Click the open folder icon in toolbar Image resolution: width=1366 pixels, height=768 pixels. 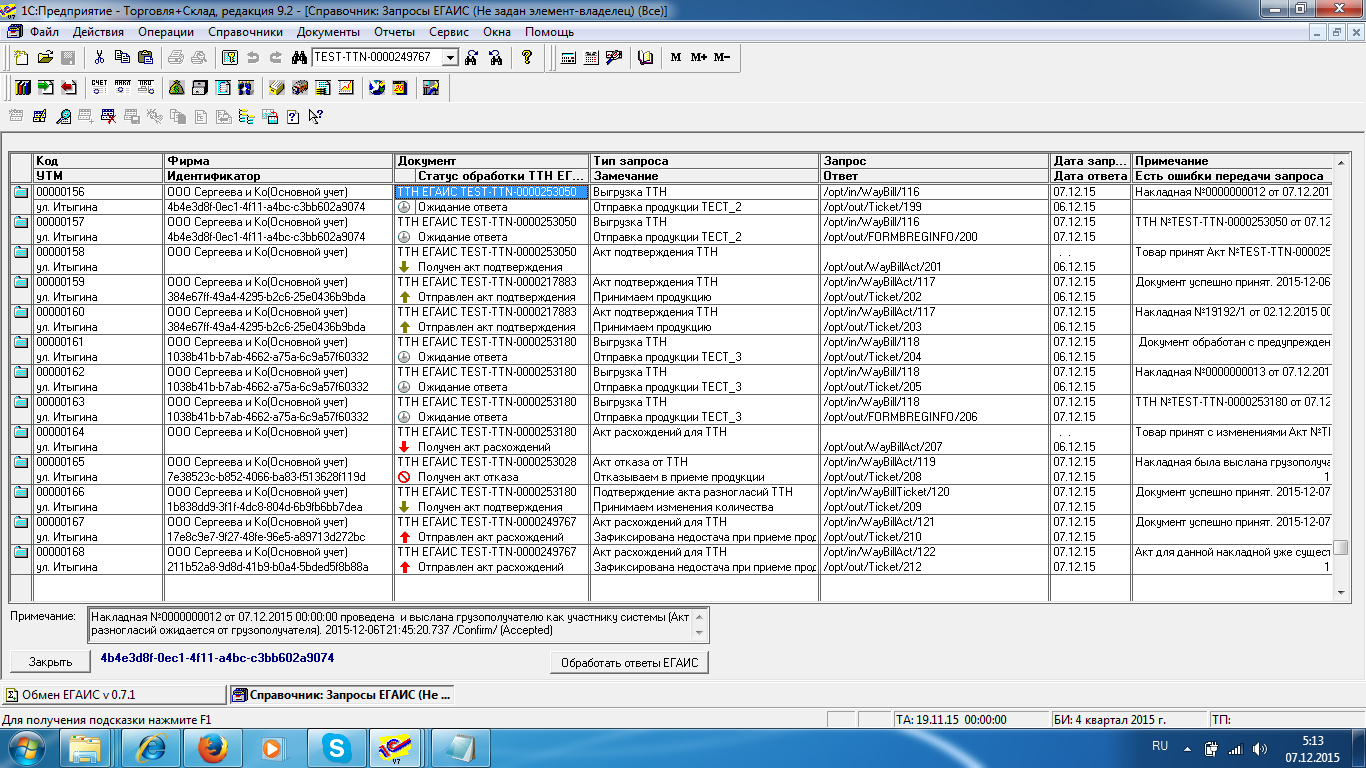click(45, 58)
